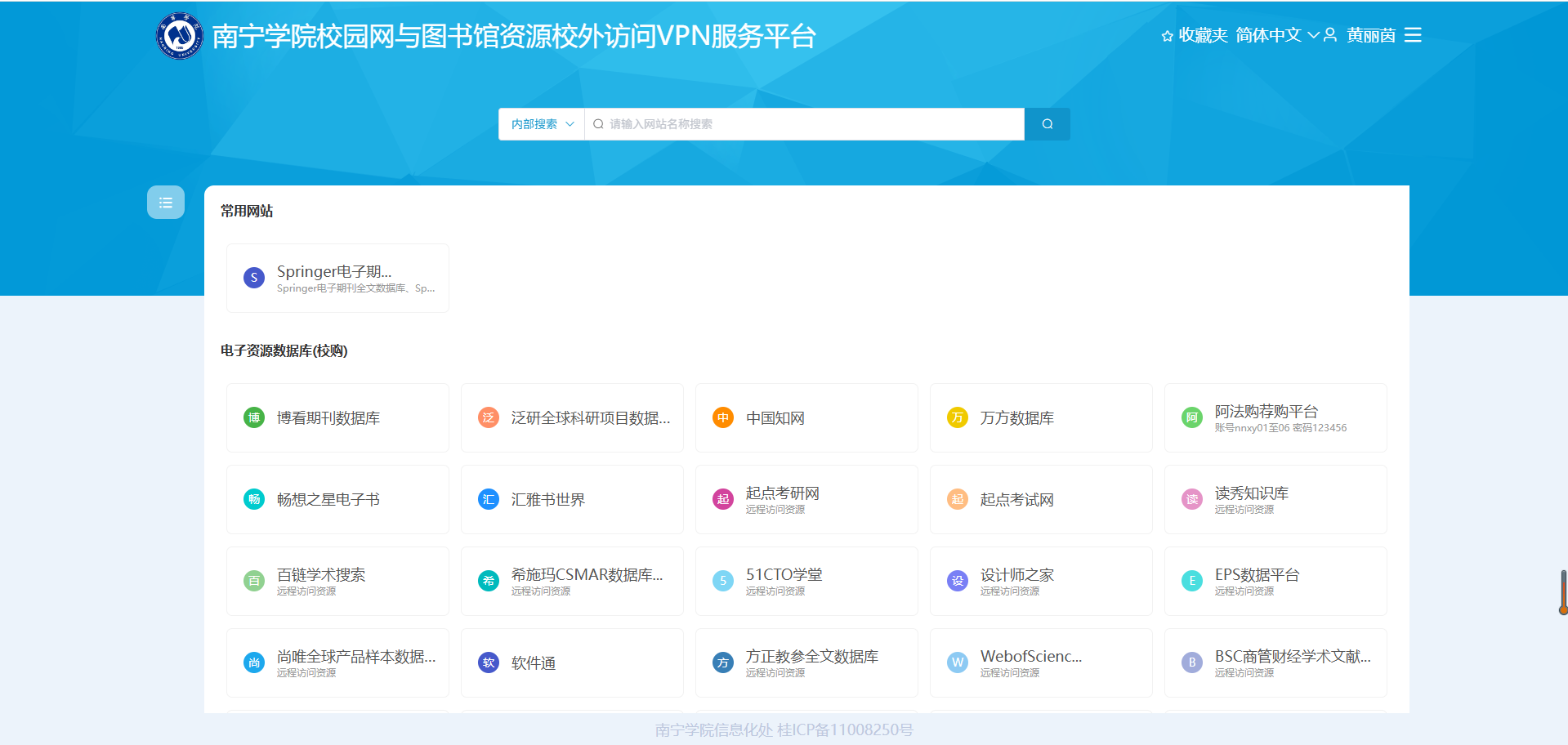Open the 简体中文 language dropdown

(1277, 35)
